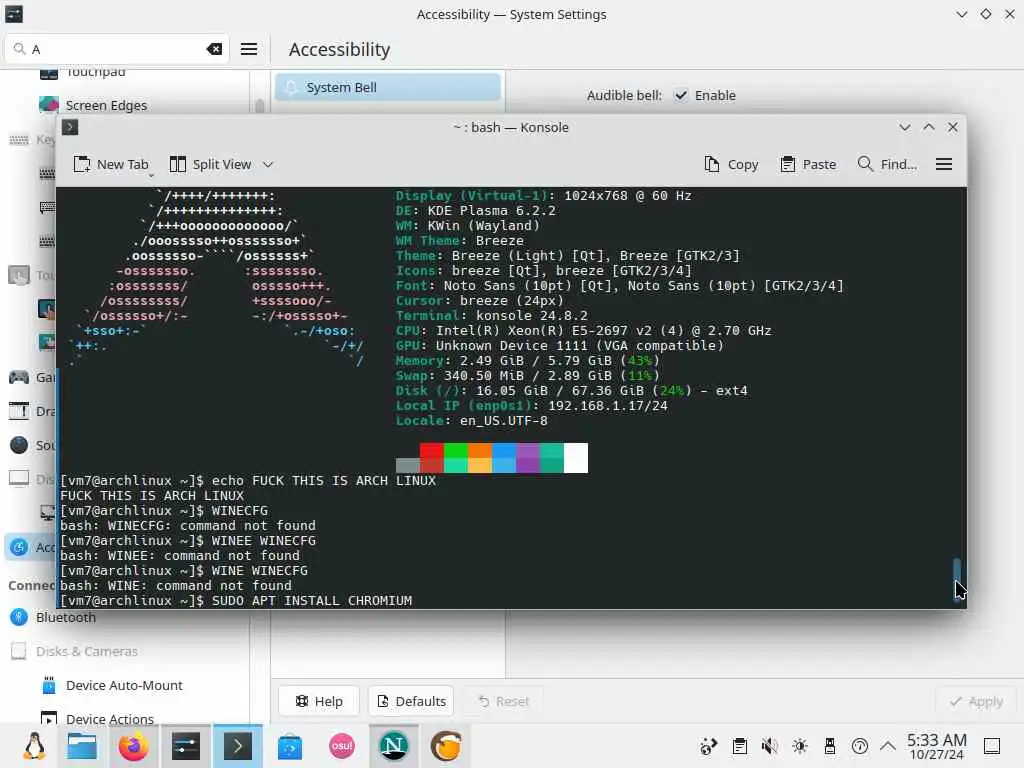Click the Drawing Tablet sidebar icon
The height and width of the screenshot is (768, 1024).
(19, 411)
